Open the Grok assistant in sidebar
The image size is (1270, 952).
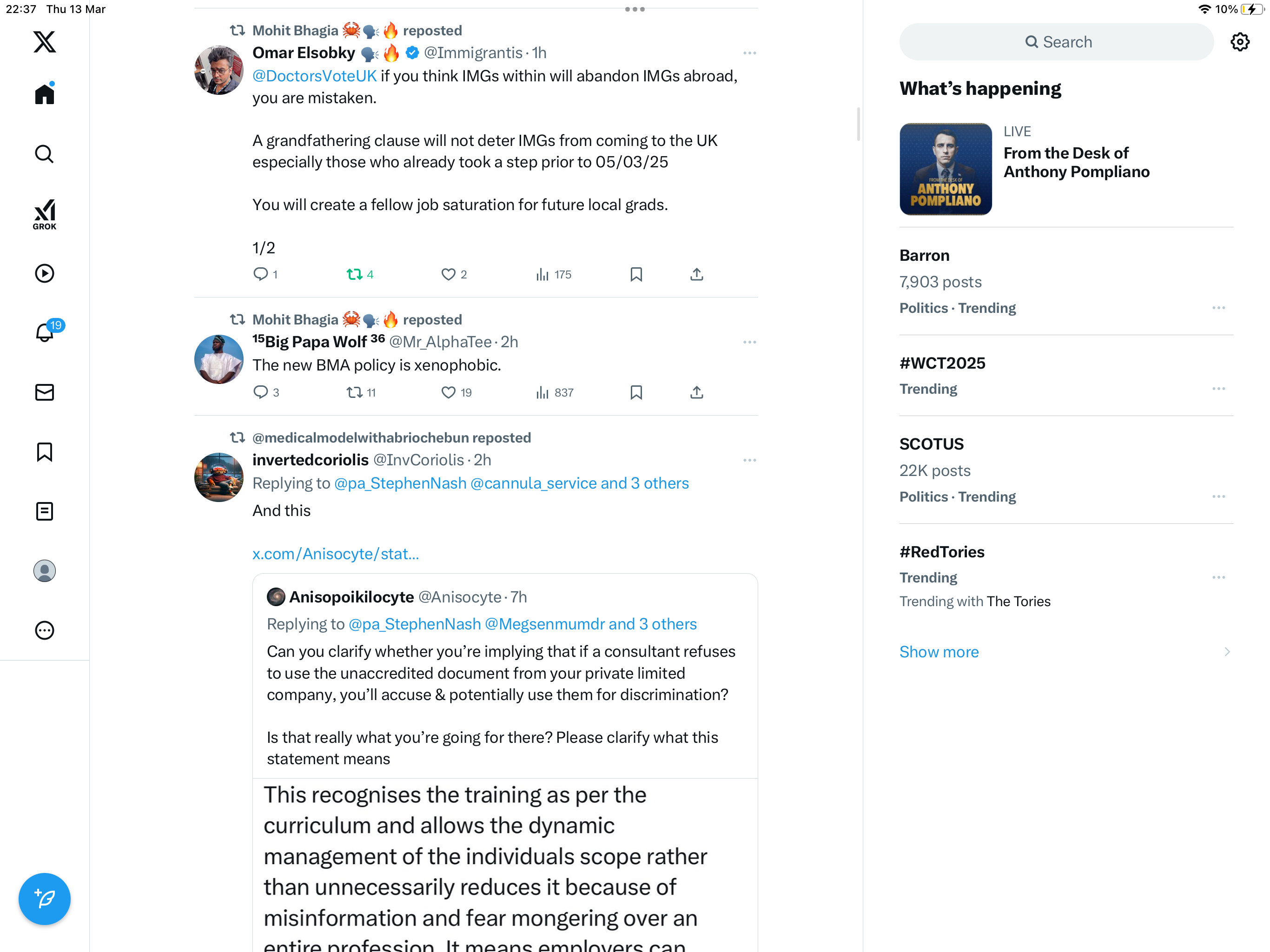44,214
